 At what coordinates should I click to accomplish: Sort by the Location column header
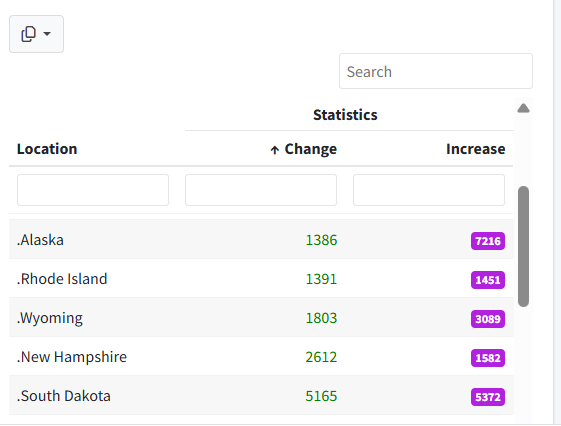(47, 149)
